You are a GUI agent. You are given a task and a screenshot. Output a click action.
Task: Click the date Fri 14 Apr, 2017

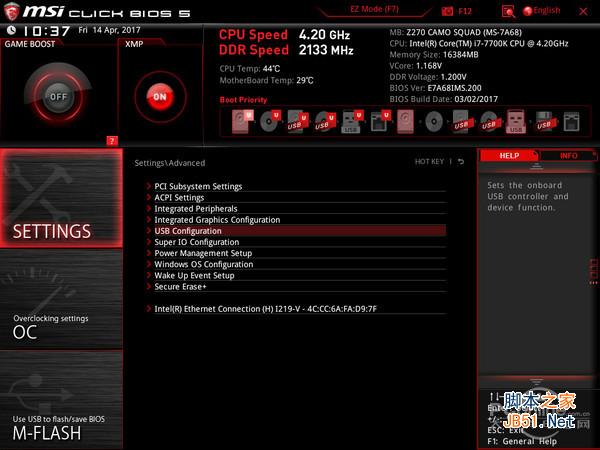pos(109,30)
